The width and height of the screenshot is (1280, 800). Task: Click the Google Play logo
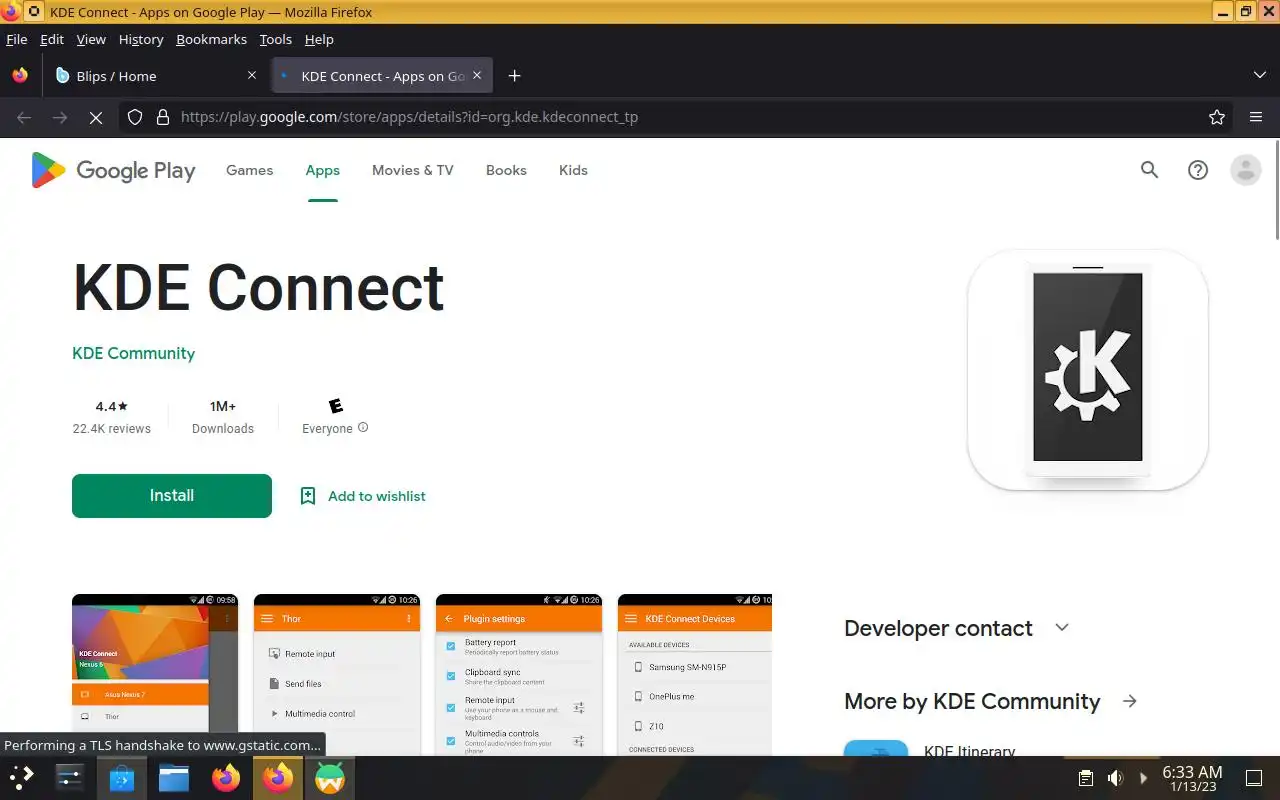[113, 170]
